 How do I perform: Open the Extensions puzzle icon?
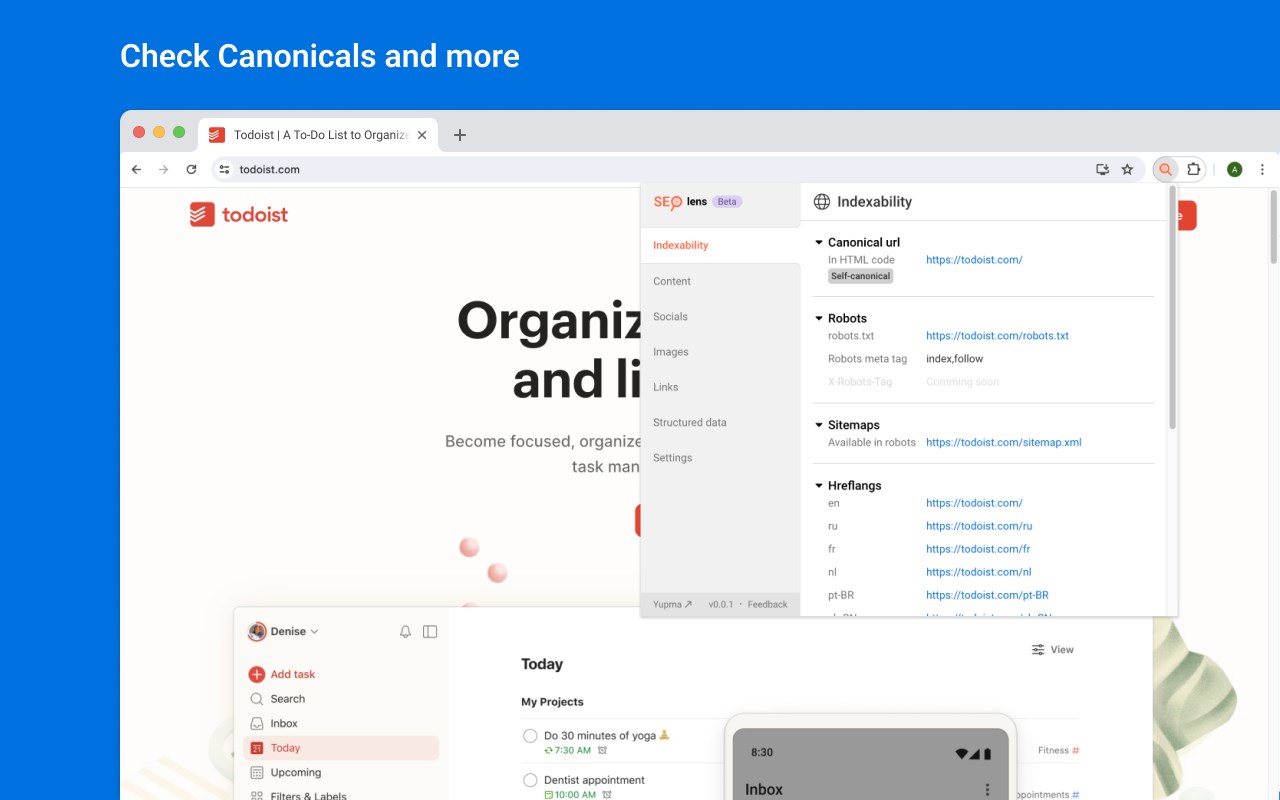[x=1193, y=170]
